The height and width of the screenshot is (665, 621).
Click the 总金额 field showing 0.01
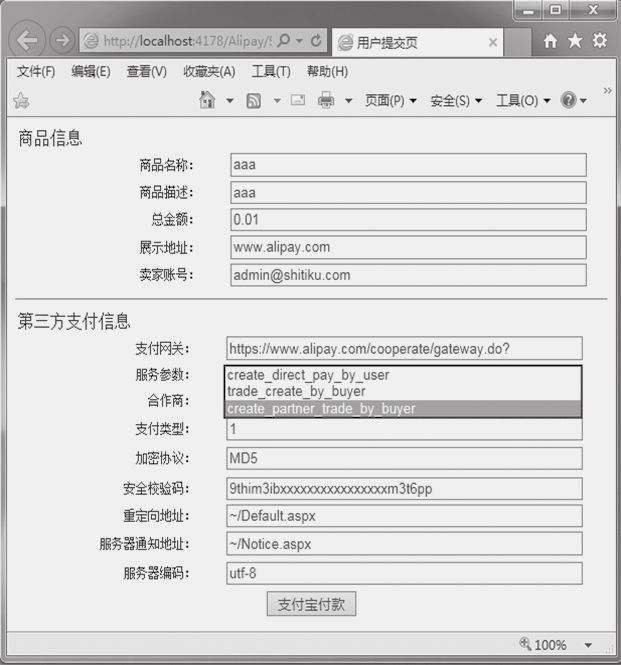tap(408, 220)
